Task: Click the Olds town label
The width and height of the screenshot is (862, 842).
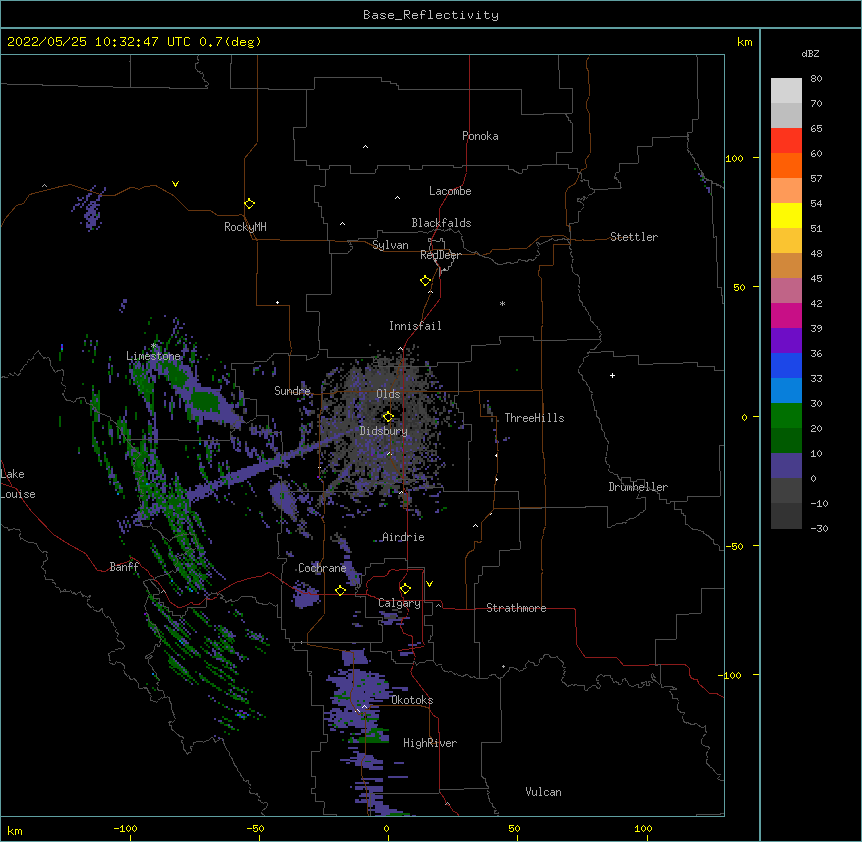Action: click(x=388, y=394)
